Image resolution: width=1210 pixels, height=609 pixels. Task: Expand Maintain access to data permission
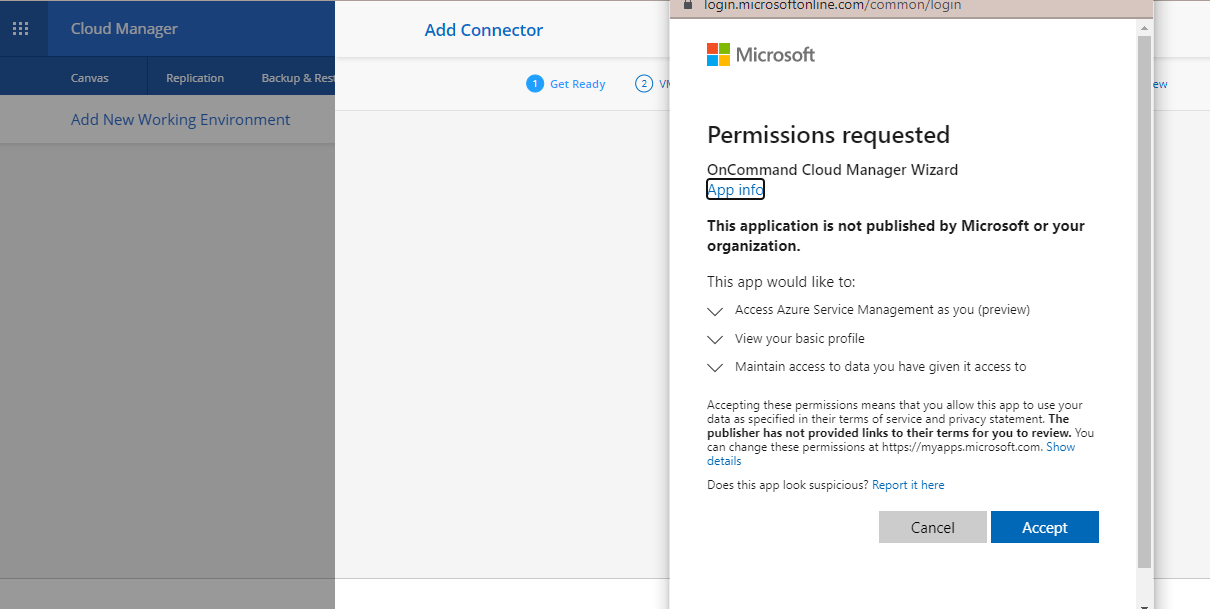(x=715, y=367)
